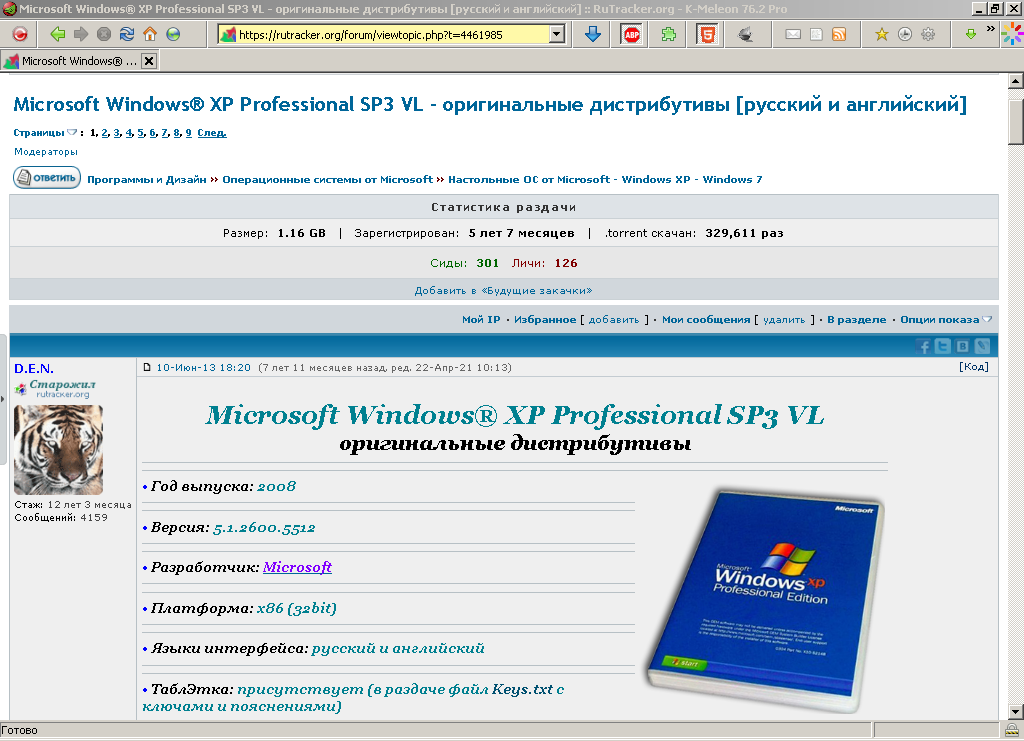1024x741 pixels.
Task: Click the post date 10-Июн-13 18:20 link
Action: click(203, 368)
